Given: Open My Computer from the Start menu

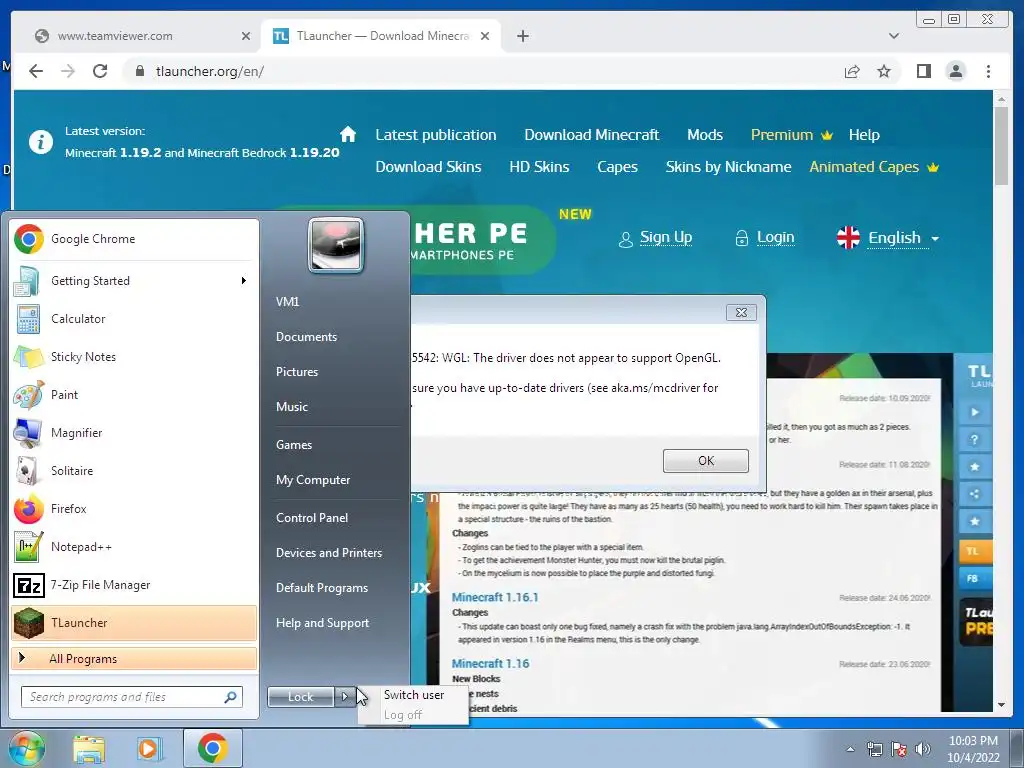Looking at the screenshot, I should click(x=313, y=480).
